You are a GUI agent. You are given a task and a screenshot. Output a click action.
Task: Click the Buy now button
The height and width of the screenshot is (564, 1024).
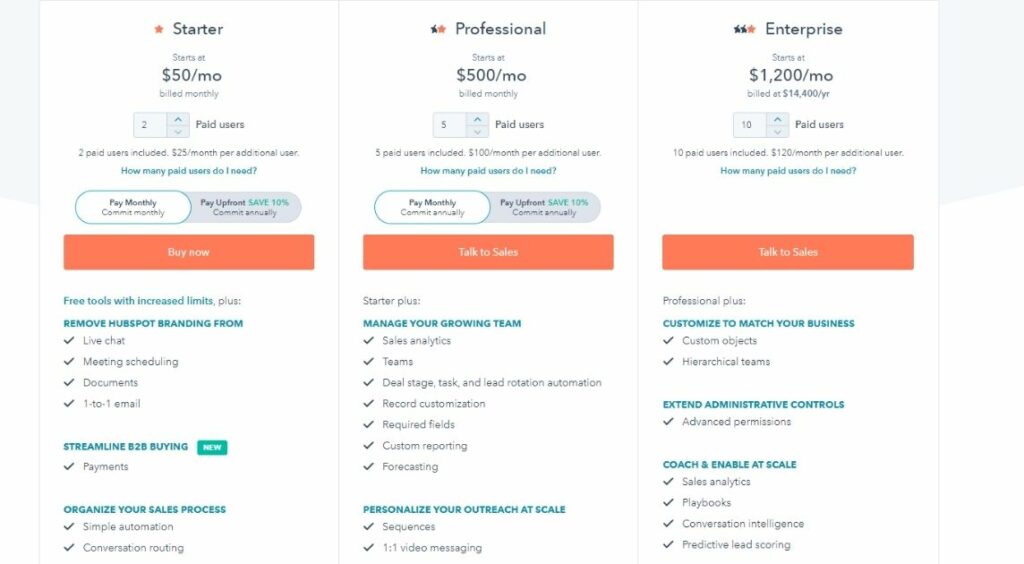click(x=189, y=252)
